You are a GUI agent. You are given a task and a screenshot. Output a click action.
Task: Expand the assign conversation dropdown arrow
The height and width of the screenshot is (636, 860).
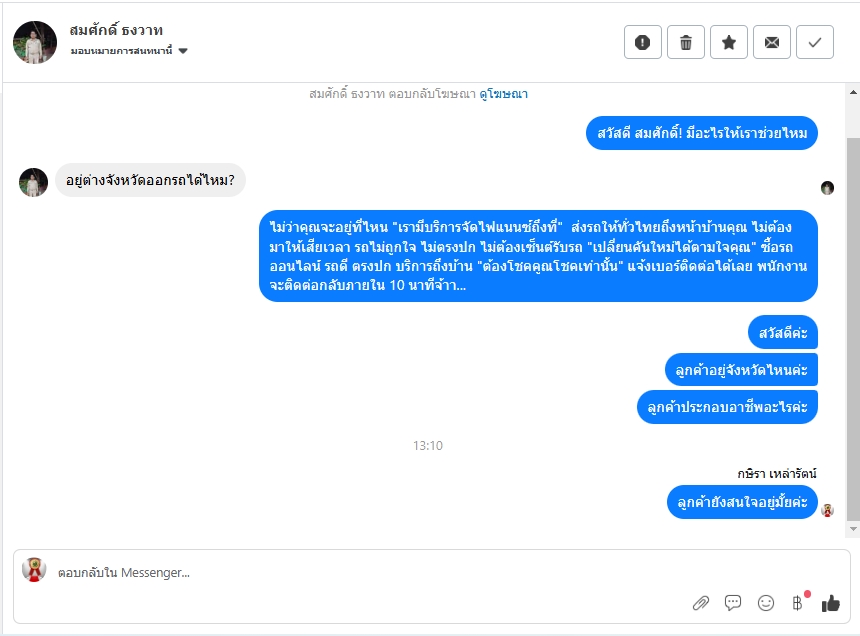coord(183,51)
